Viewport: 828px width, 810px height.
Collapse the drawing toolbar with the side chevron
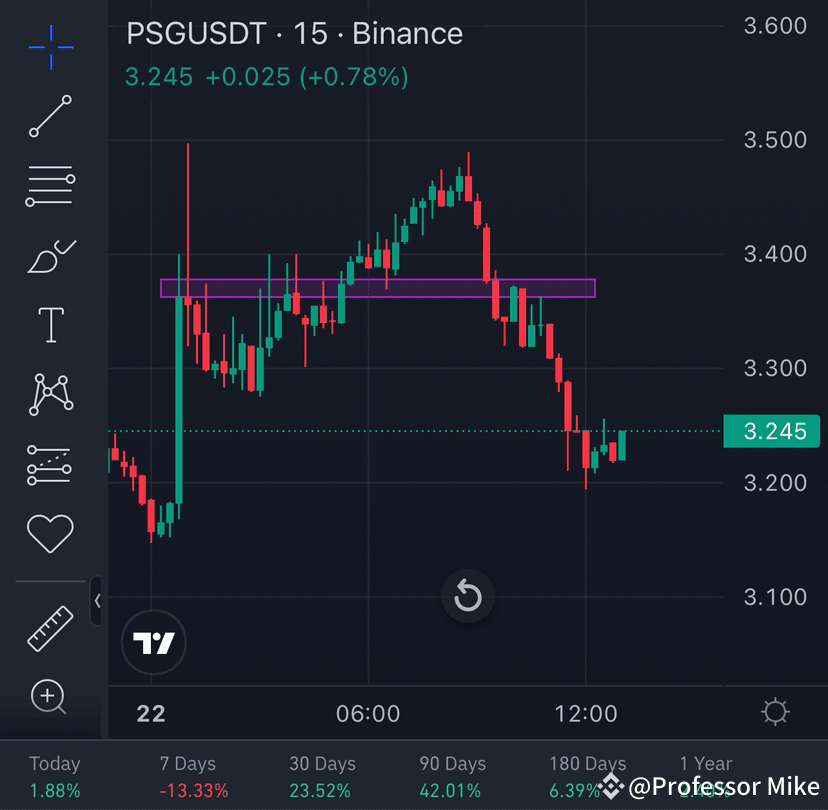click(x=96, y=602)
